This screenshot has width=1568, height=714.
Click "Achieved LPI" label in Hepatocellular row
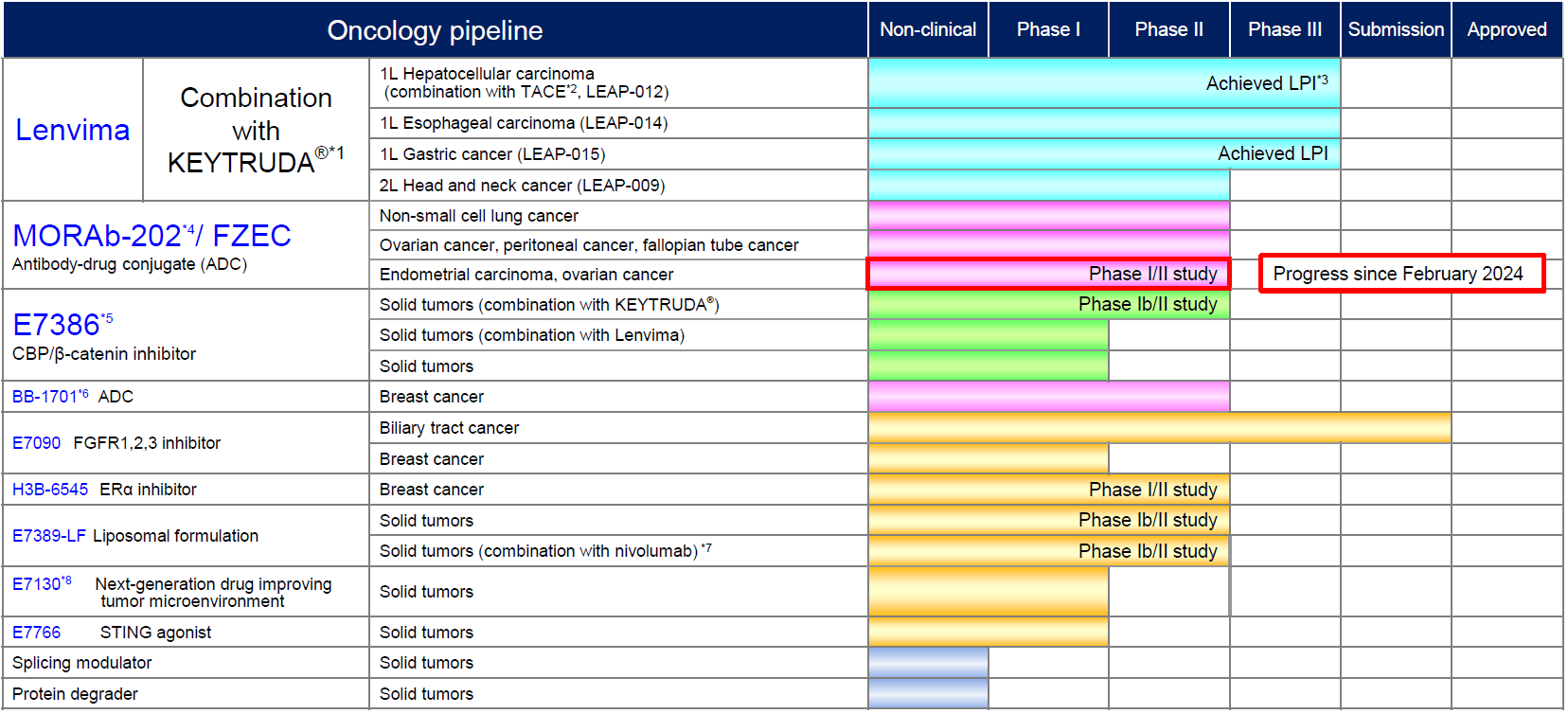(1267, 83)
